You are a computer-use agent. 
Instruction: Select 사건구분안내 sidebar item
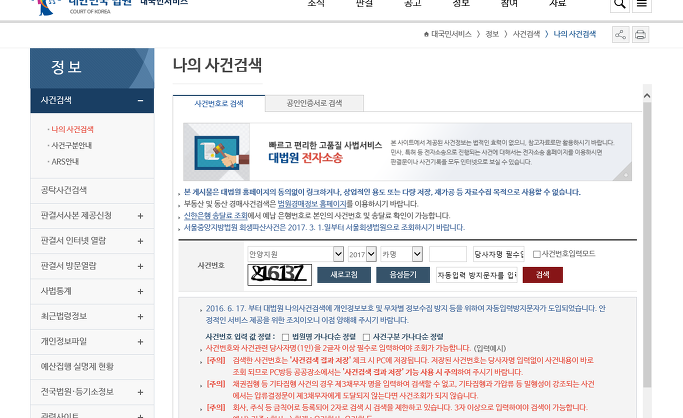(x=71, y=145)
